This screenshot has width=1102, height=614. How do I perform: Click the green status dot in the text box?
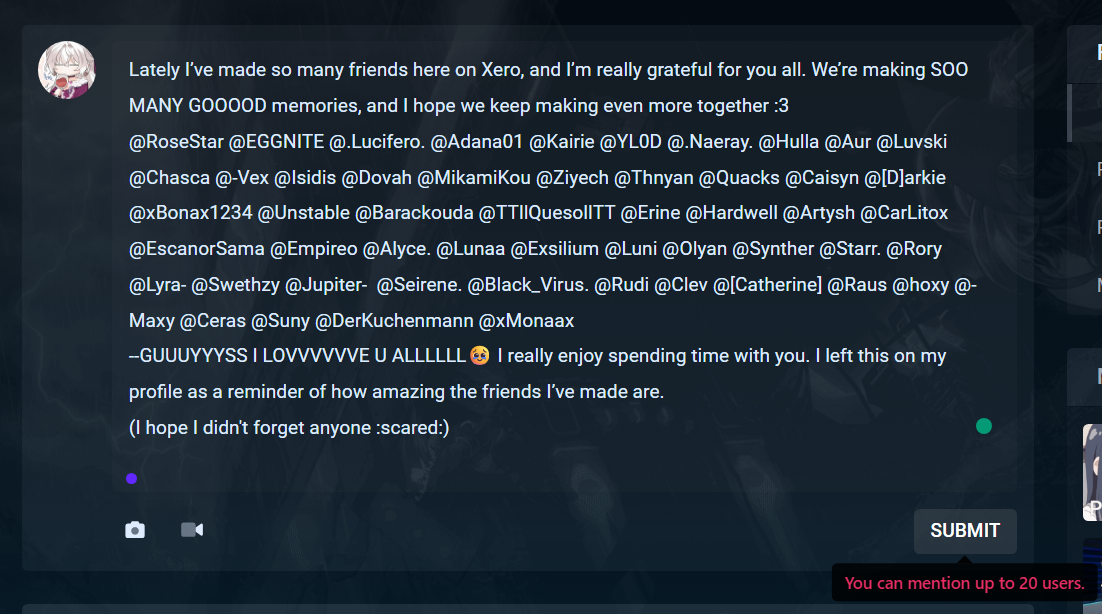pos(984,426)
